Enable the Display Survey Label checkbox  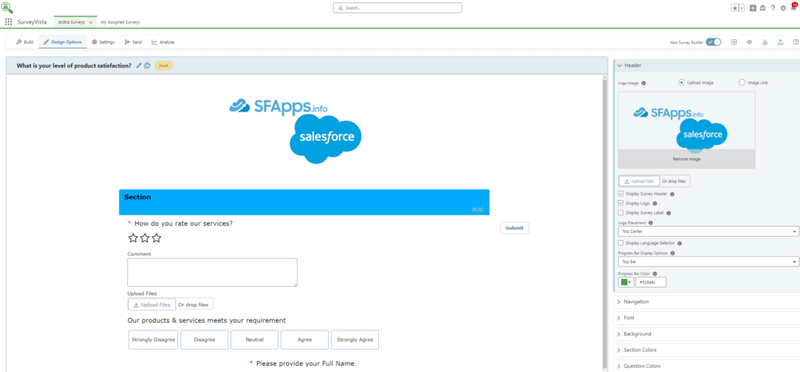point(620,213)
